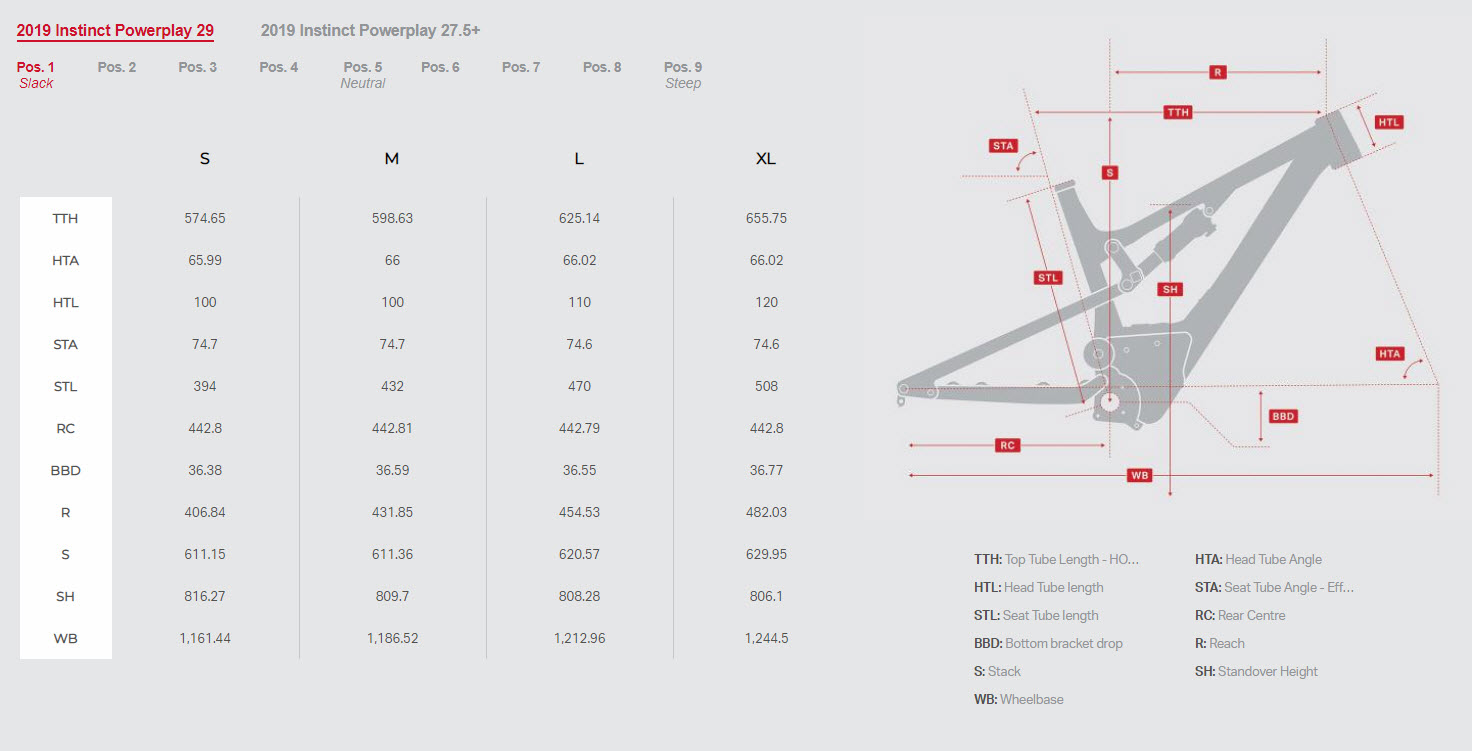The width and height of the screenshot is (1472, 751).
Task: Click the BBD badge near bottom bracket
Action: point(1283,416)
